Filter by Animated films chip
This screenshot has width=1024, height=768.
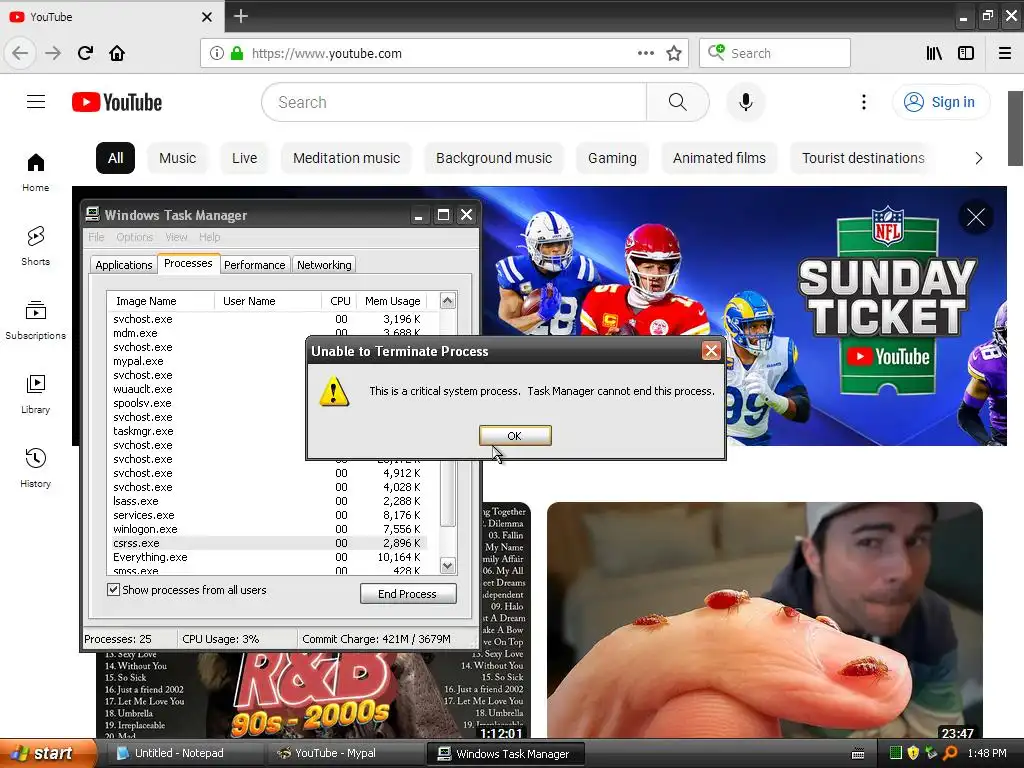(719, 158)
